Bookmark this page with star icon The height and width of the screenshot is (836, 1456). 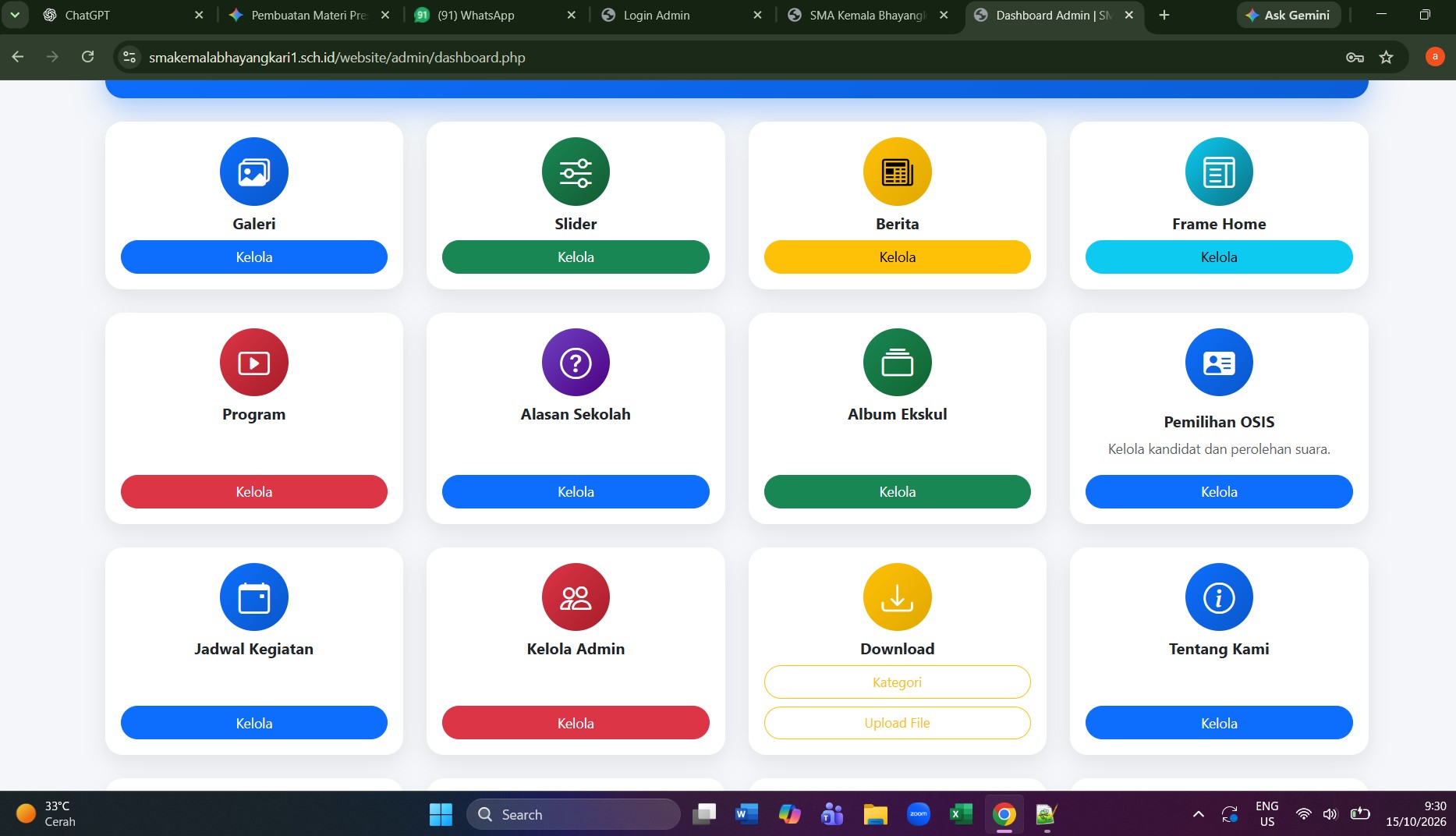coord(1386,57)
